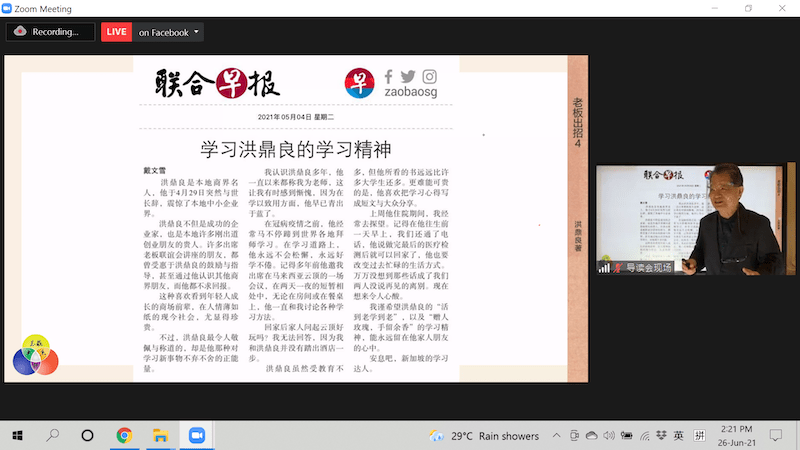This screenshot has height=450, width=800.
Task: Toggle the 英 input language indicator
Action: 678,436
